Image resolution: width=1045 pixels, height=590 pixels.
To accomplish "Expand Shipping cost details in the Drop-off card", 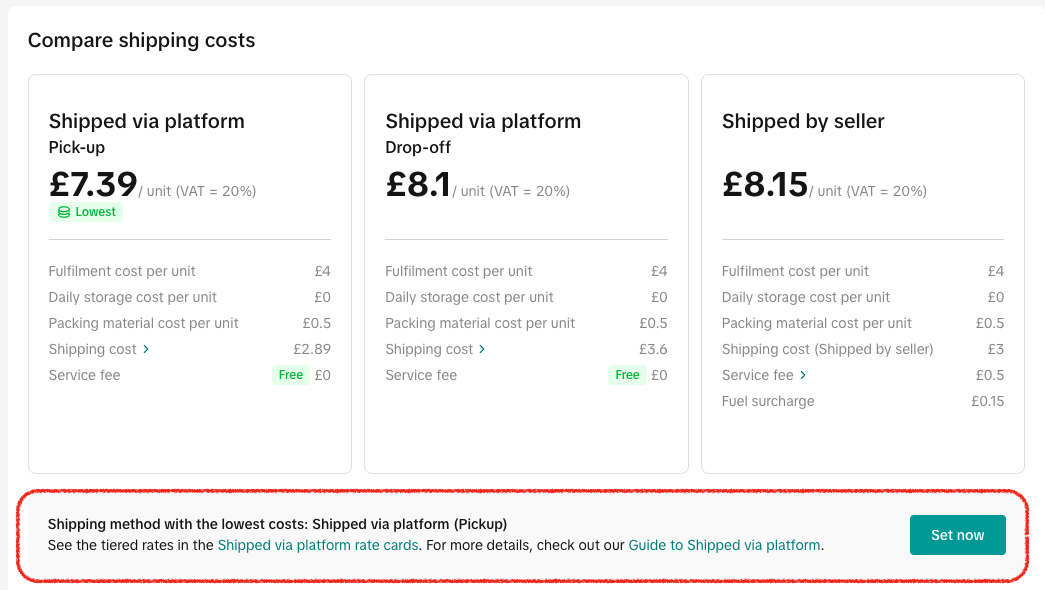I will pyautogui.click(x=482, y=349).
